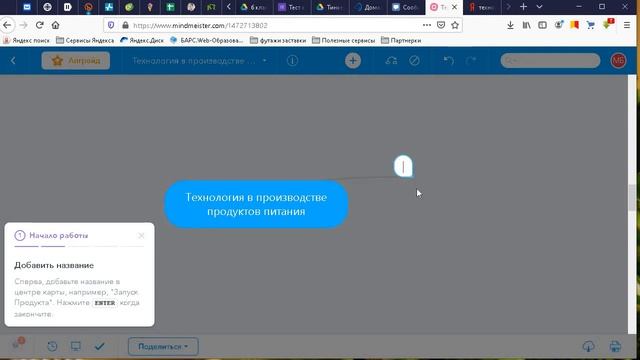Click the Firefox forward arrow
The height and width of the screenshot is (360, 640).
23,25
